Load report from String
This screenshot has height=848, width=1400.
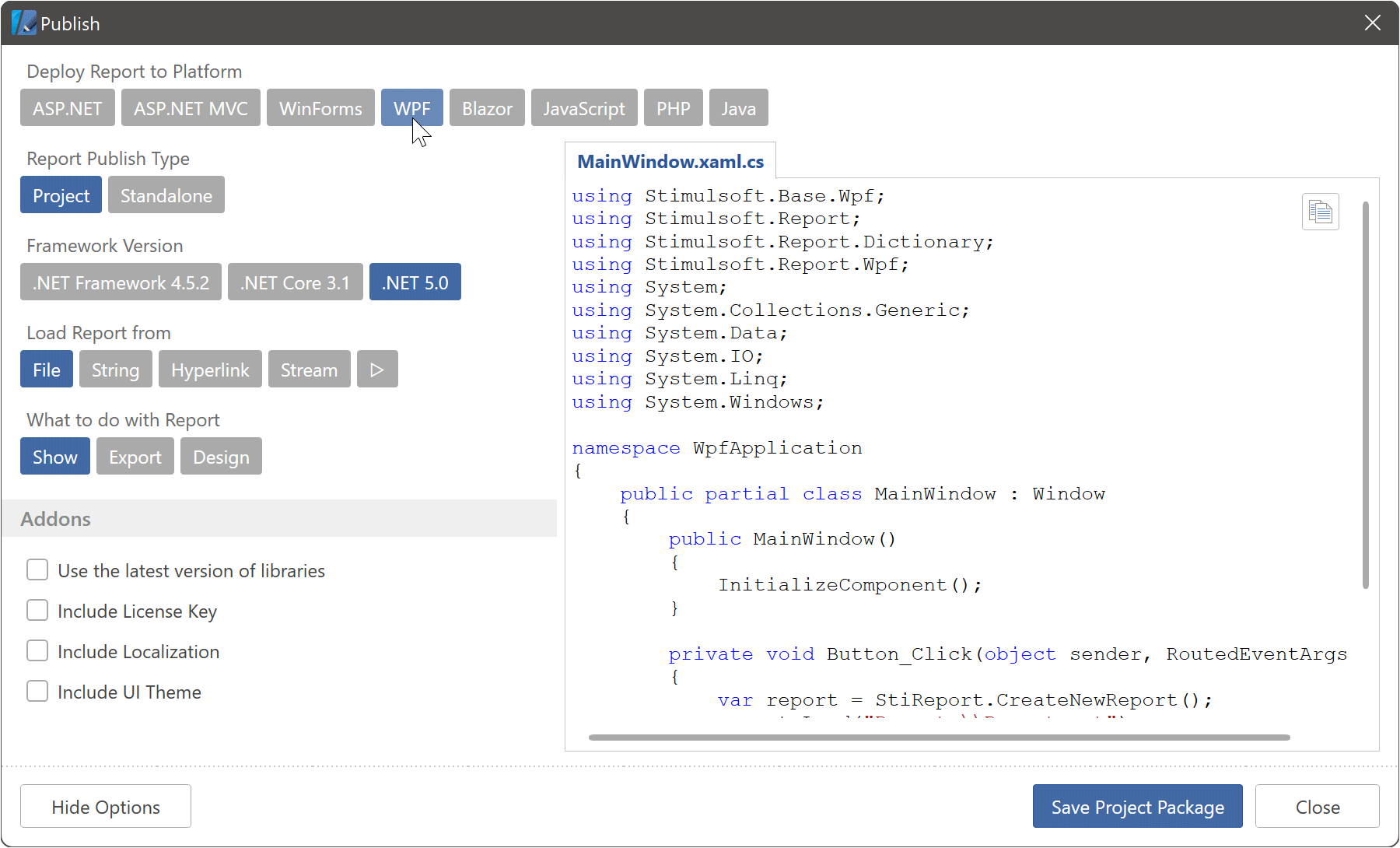pyautogui.click(x=116, y=370)
